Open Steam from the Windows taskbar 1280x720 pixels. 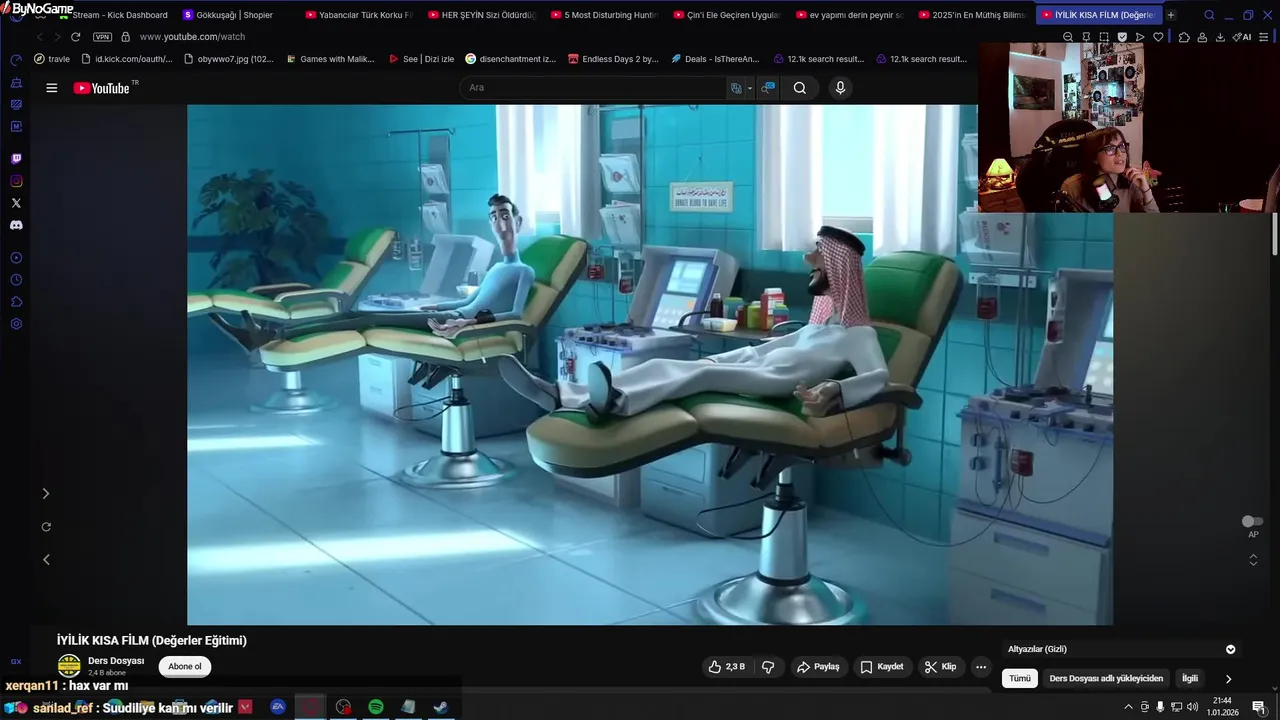coord(440,707)
